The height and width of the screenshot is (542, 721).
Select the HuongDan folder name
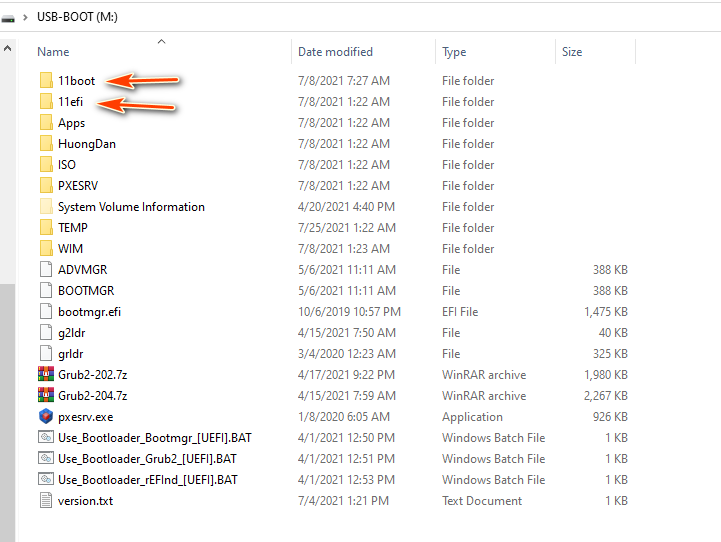pos(86,144)
